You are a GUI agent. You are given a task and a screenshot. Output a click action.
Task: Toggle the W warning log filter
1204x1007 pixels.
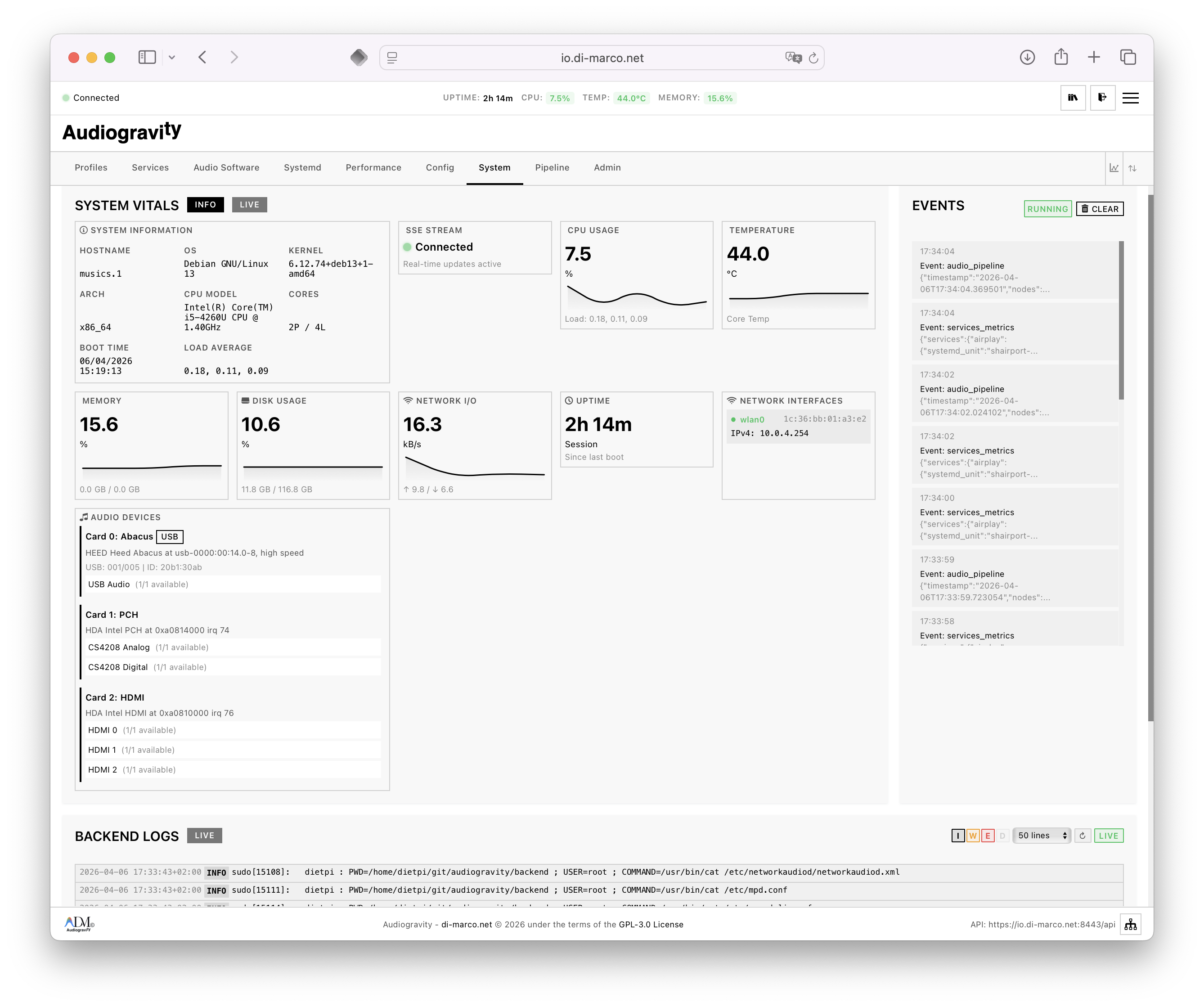pos(973,836)
